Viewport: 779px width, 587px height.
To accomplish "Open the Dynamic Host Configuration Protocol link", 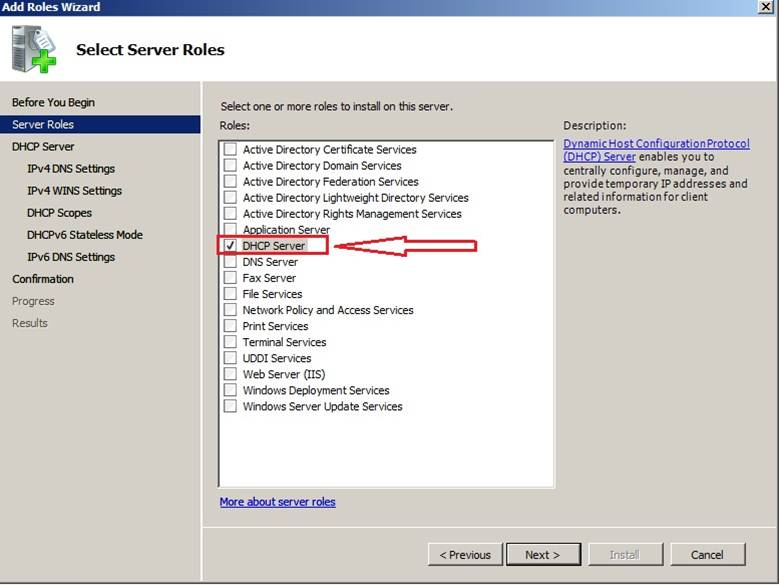I will coord(656,144).
